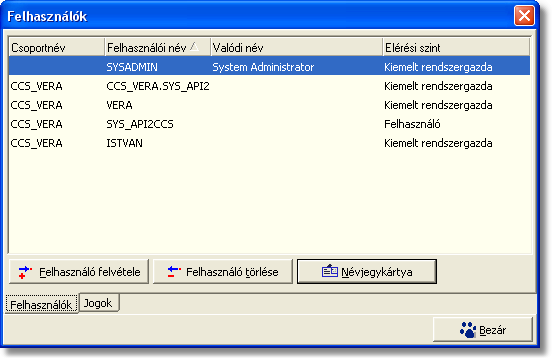Click the sort arrow in the Felhasználói név header

pos(194,47)
